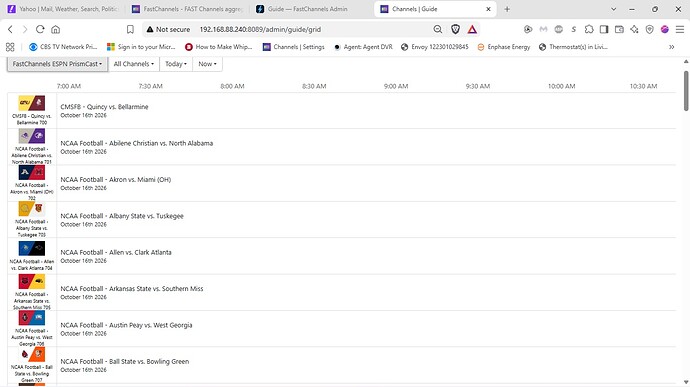
Task: Open the Agent: Agent DVR bookmark
Action: [x=363, y=47]
